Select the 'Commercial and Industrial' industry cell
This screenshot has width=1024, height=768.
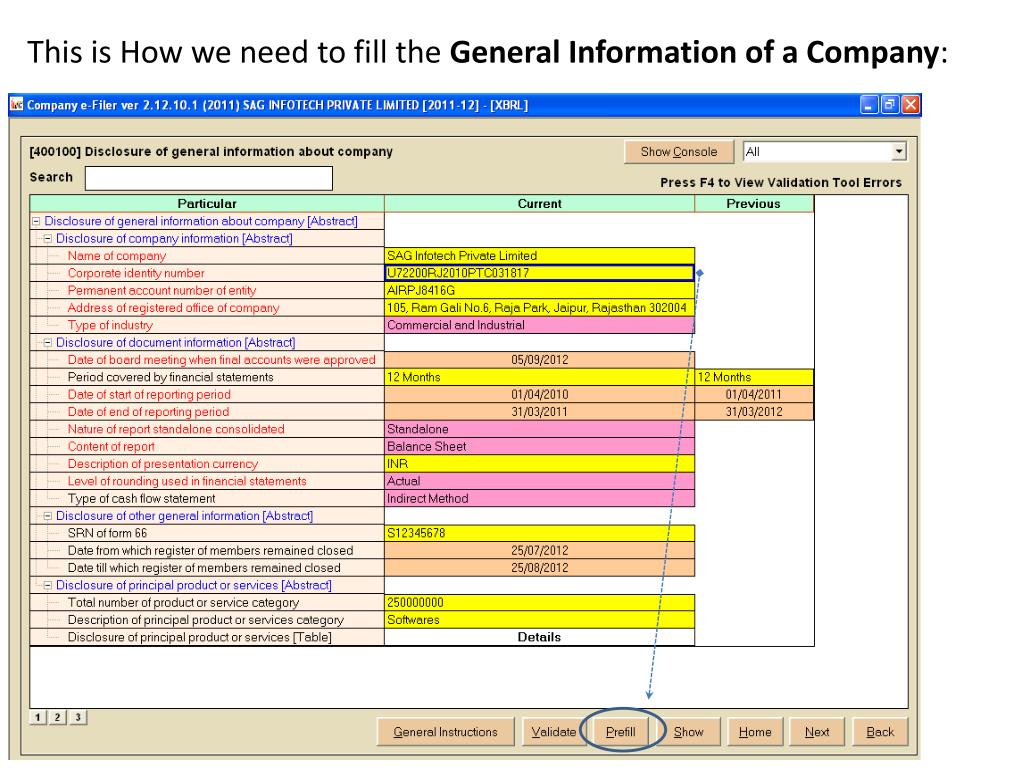pos(539,325)
